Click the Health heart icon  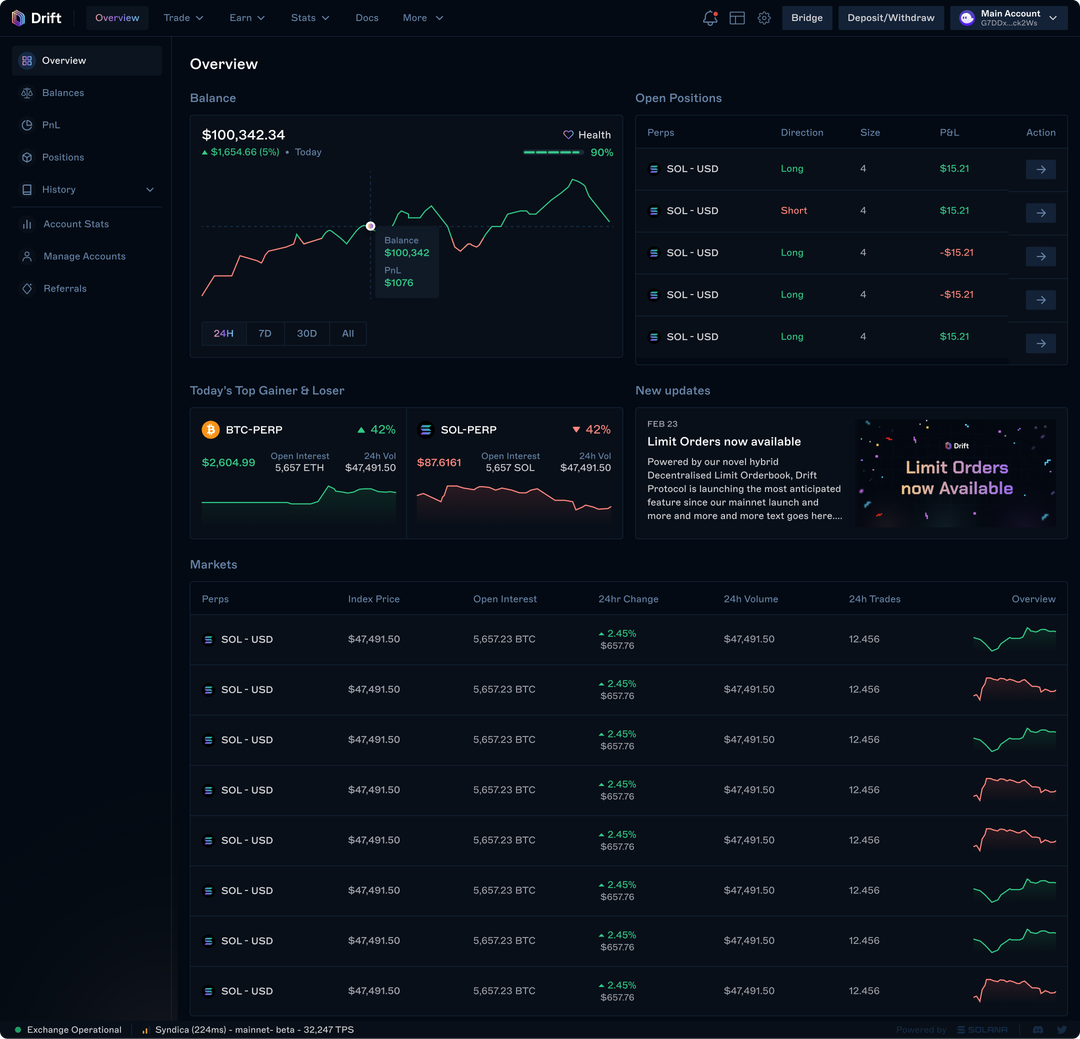(x=568, y=135)
